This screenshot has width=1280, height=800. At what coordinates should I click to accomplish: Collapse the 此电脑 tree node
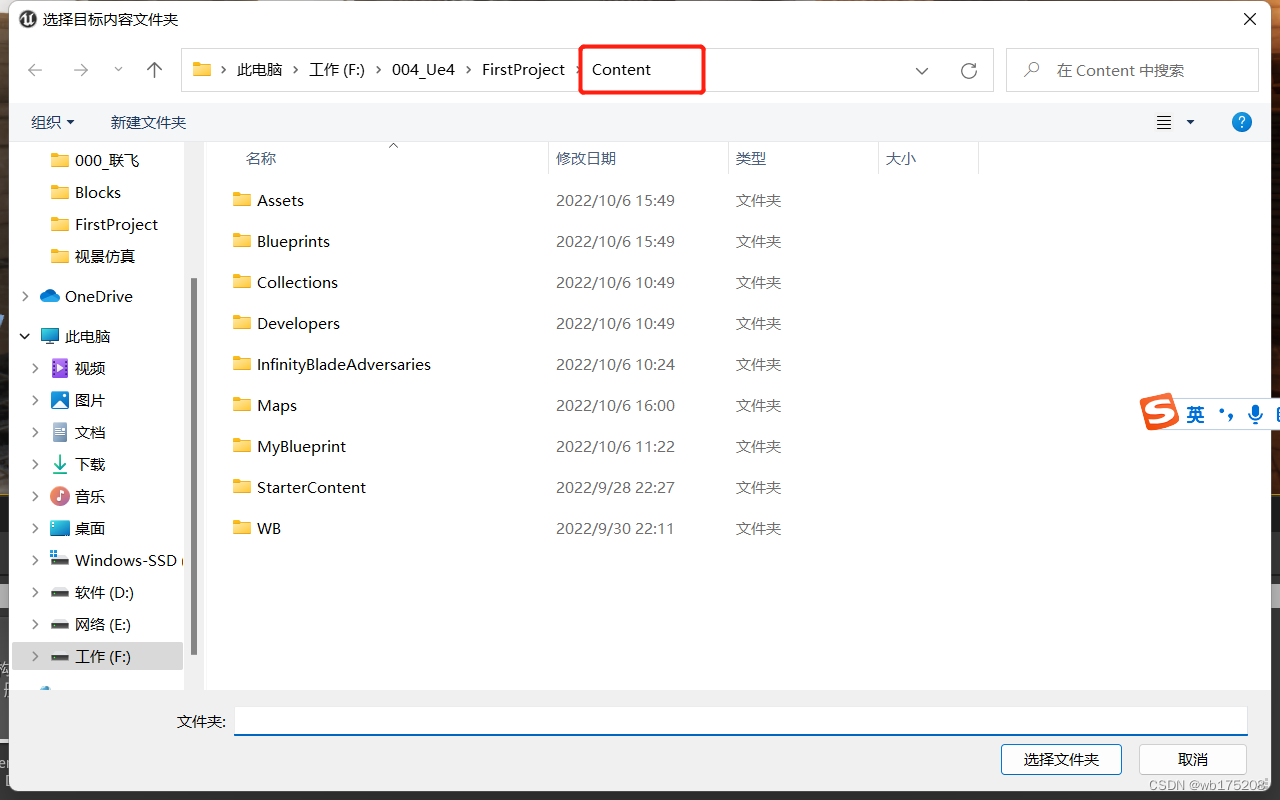tap(25, 336)
